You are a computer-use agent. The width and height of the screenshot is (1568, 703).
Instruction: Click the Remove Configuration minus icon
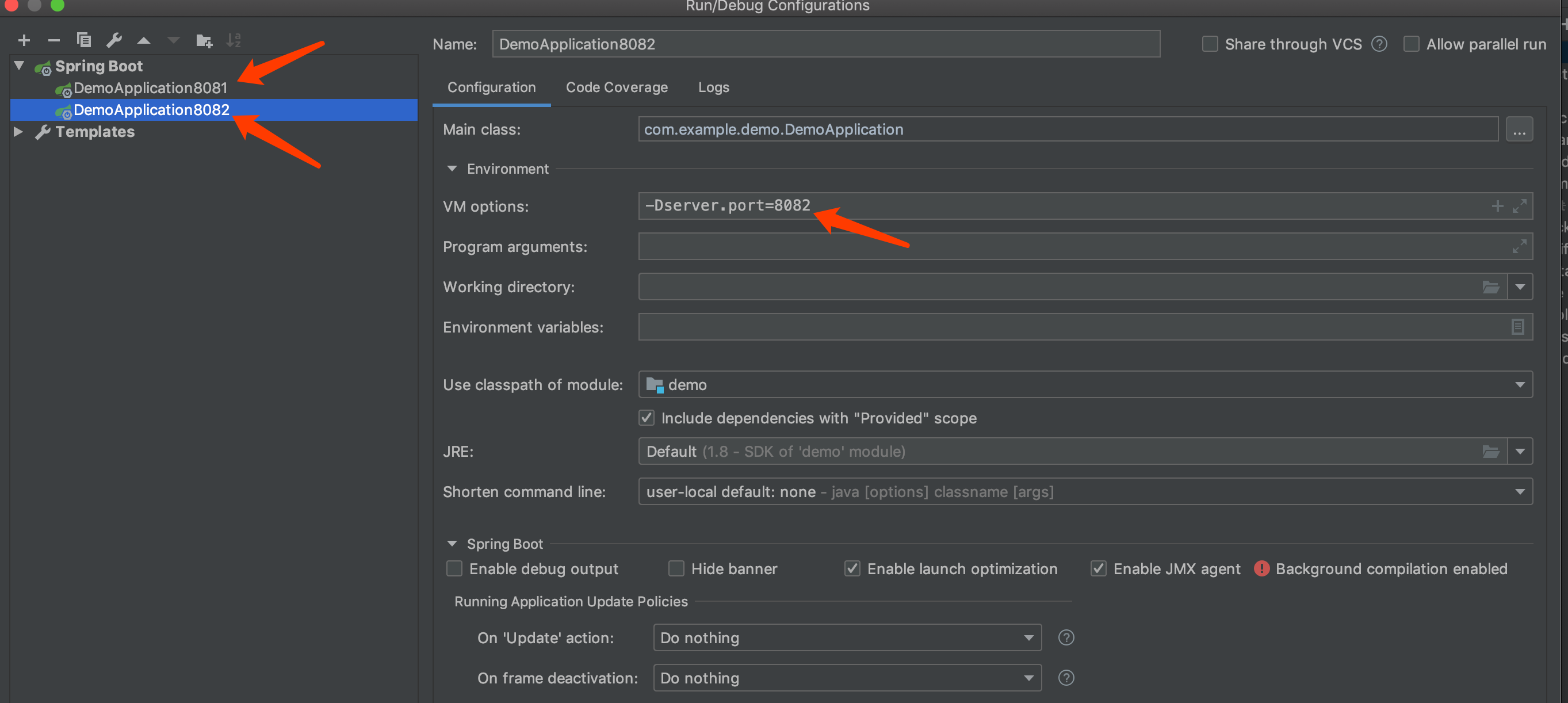click(53, 41)
